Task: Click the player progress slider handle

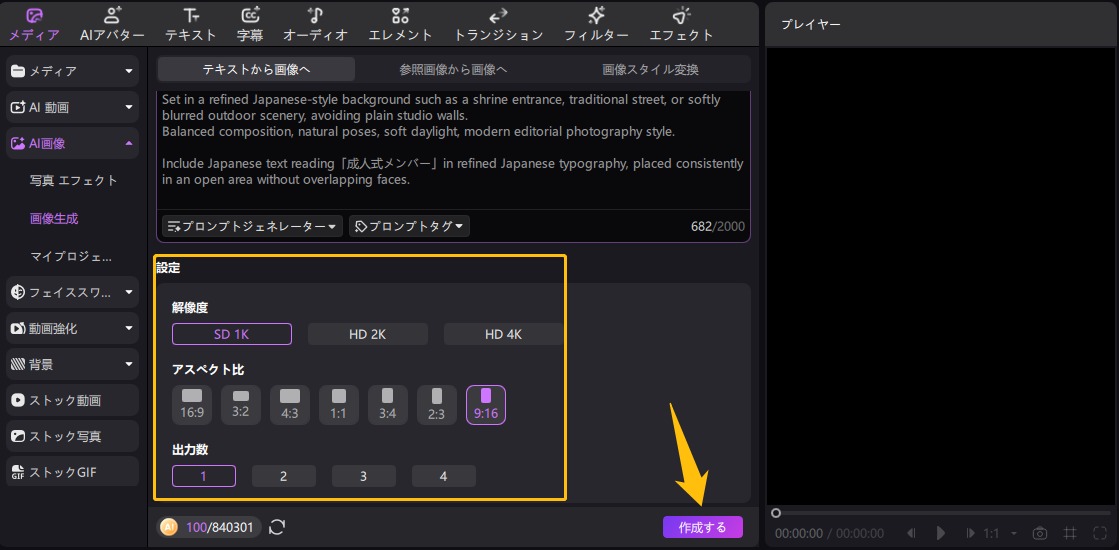Action: [776, 513]
